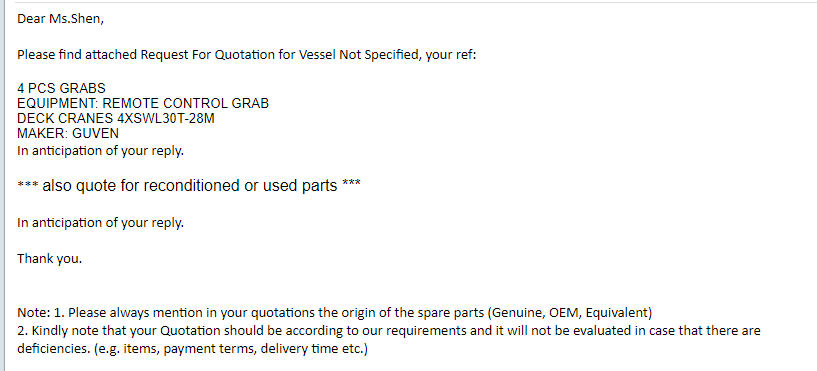Click the 'Thank you.' line
Image resolution: width=817 pixels, height=371 pixels.
point(49,258)
